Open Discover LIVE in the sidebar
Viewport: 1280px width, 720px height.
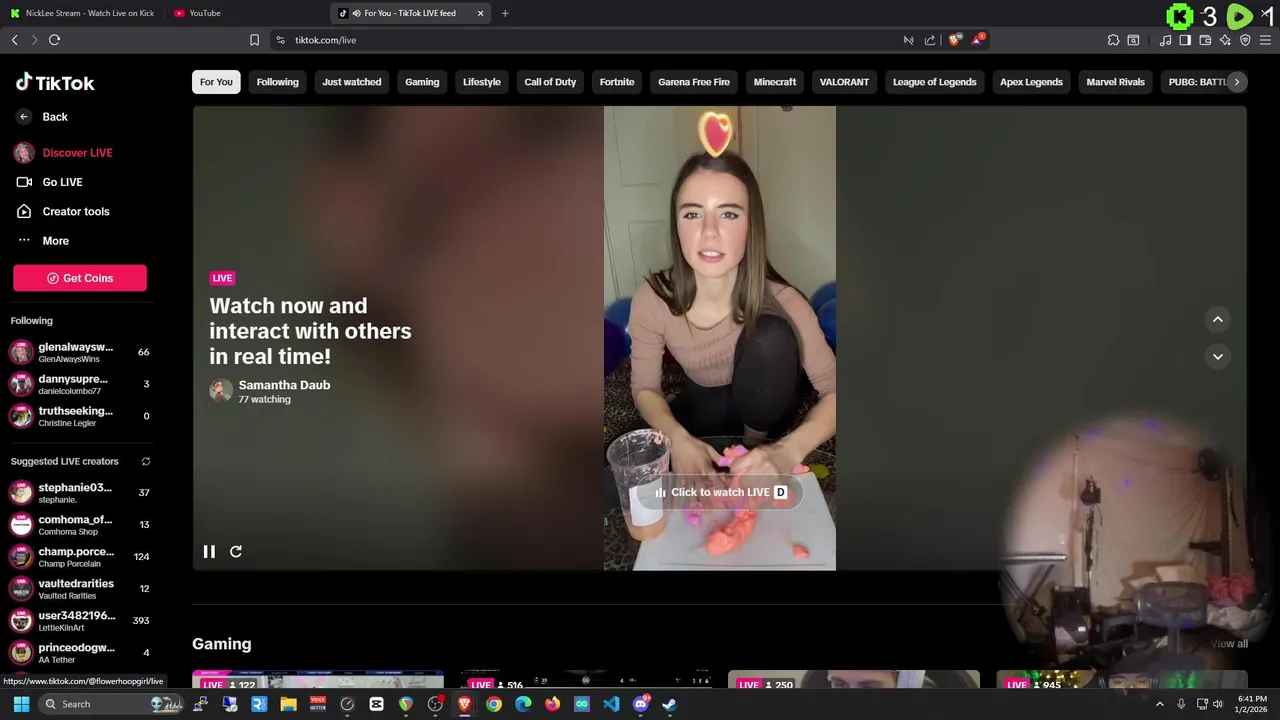(77, 153)
